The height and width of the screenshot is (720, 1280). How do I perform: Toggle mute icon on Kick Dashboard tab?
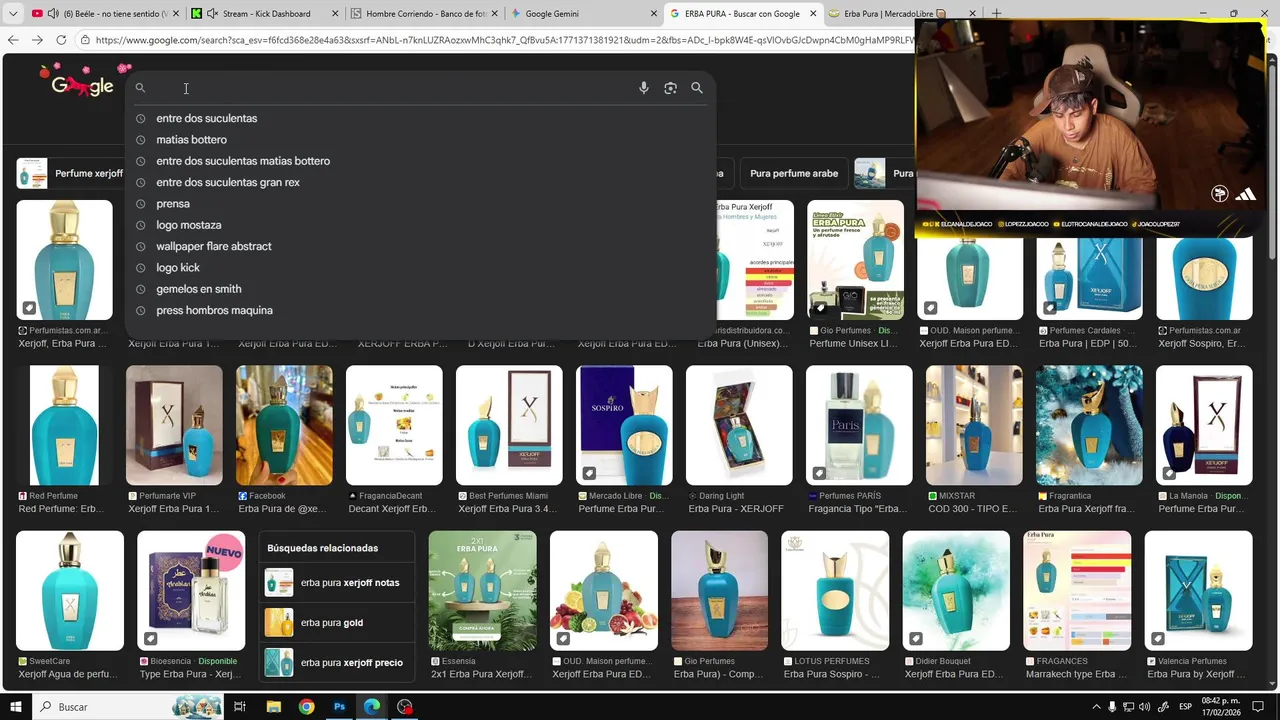tap(212, 14)
